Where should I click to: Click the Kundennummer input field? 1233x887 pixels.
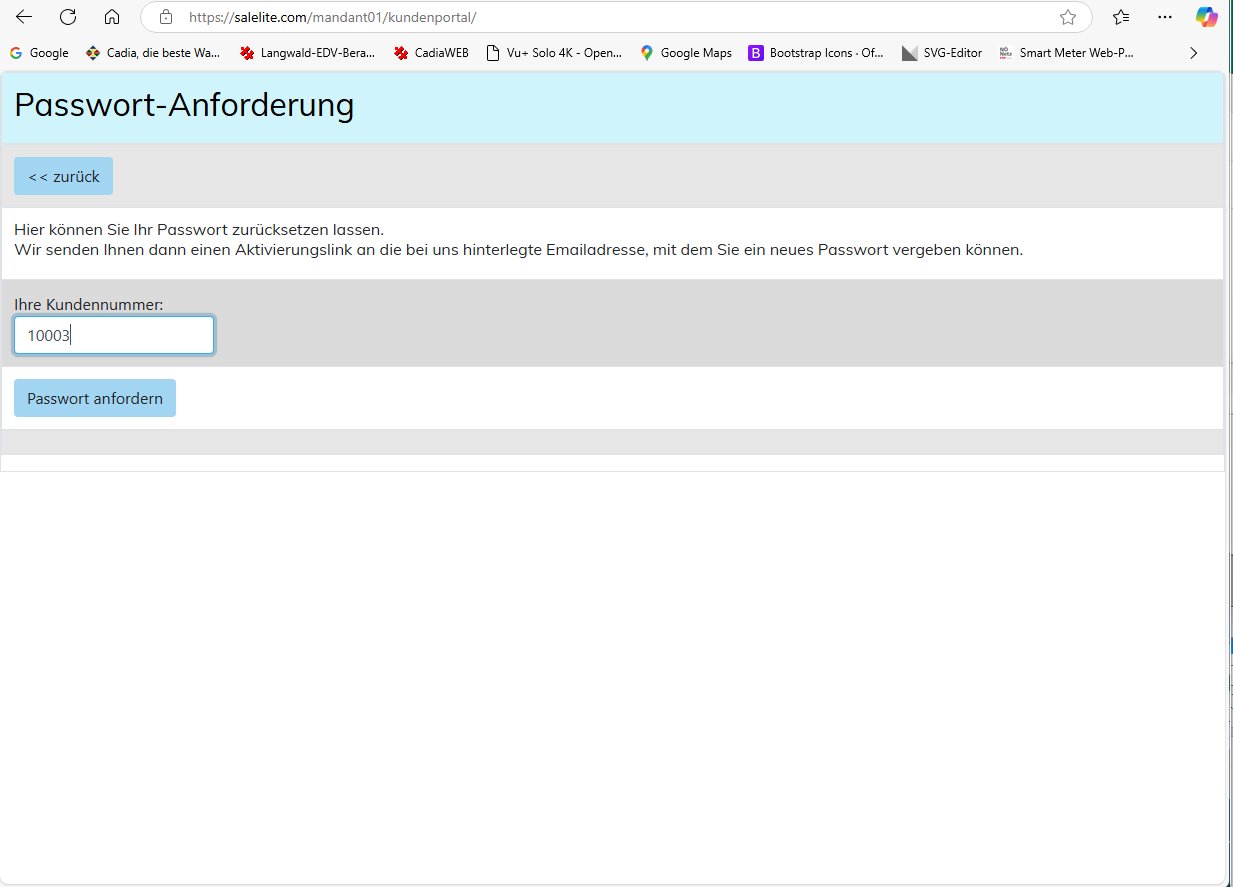tap(114, 336)
